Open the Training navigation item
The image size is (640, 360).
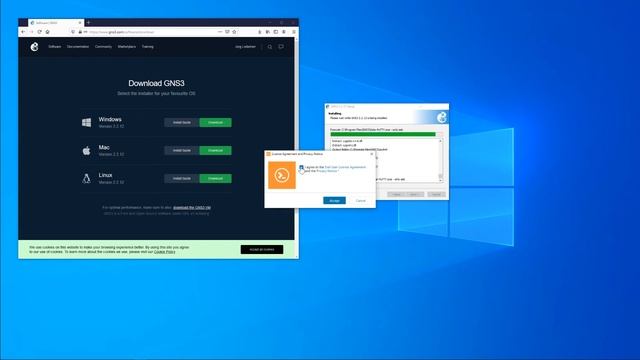[x=148, y=47]
